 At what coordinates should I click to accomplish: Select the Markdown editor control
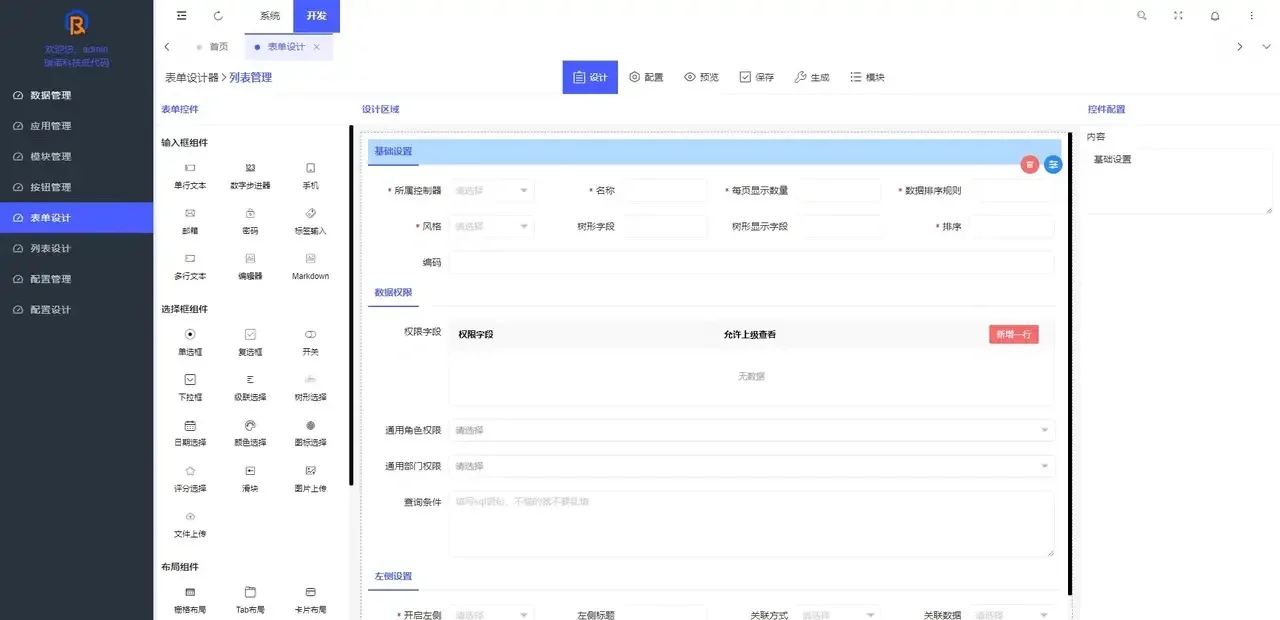click(309, 268)
